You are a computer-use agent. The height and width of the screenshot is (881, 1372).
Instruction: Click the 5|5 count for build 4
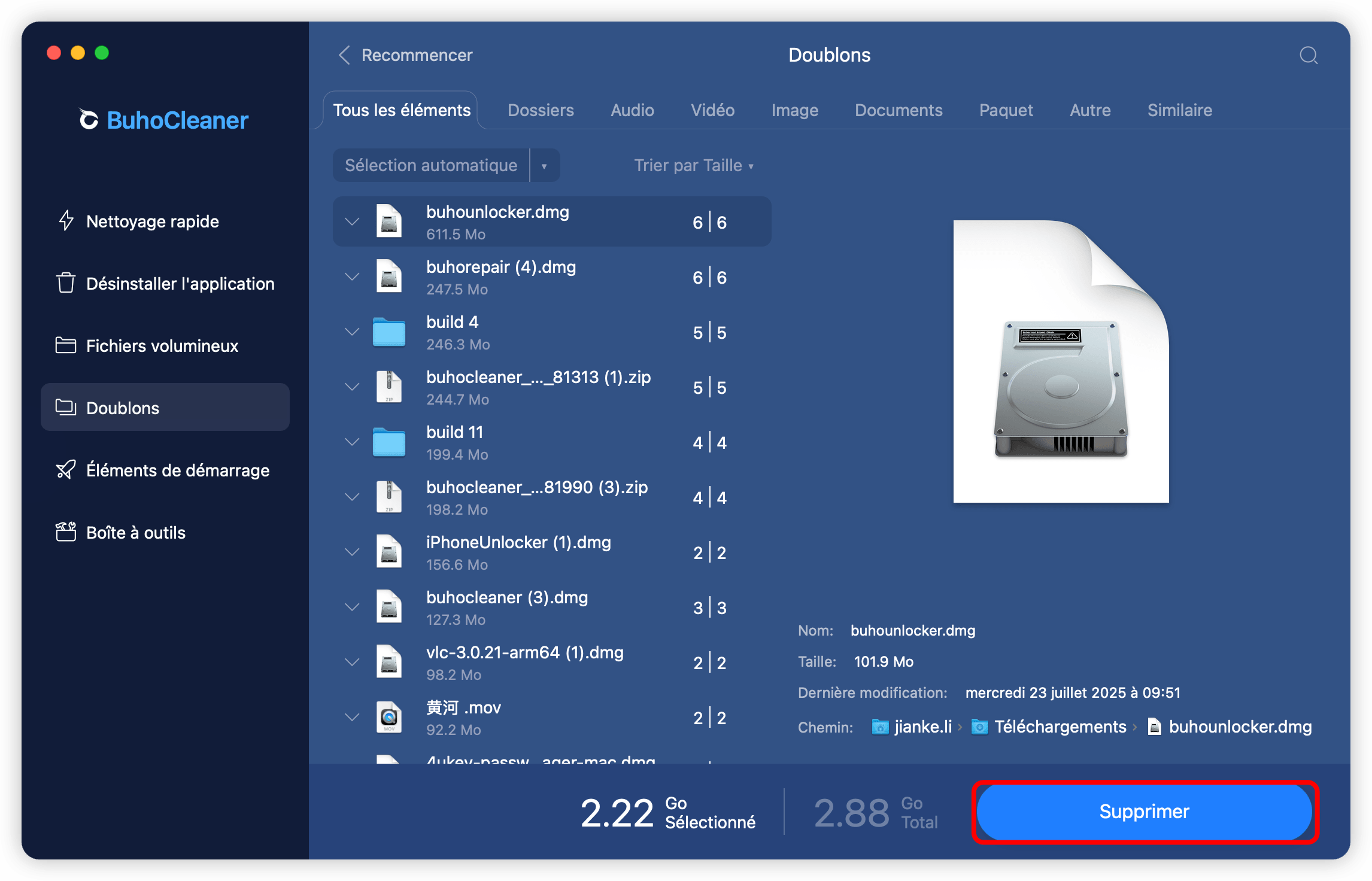click(709, 332)
